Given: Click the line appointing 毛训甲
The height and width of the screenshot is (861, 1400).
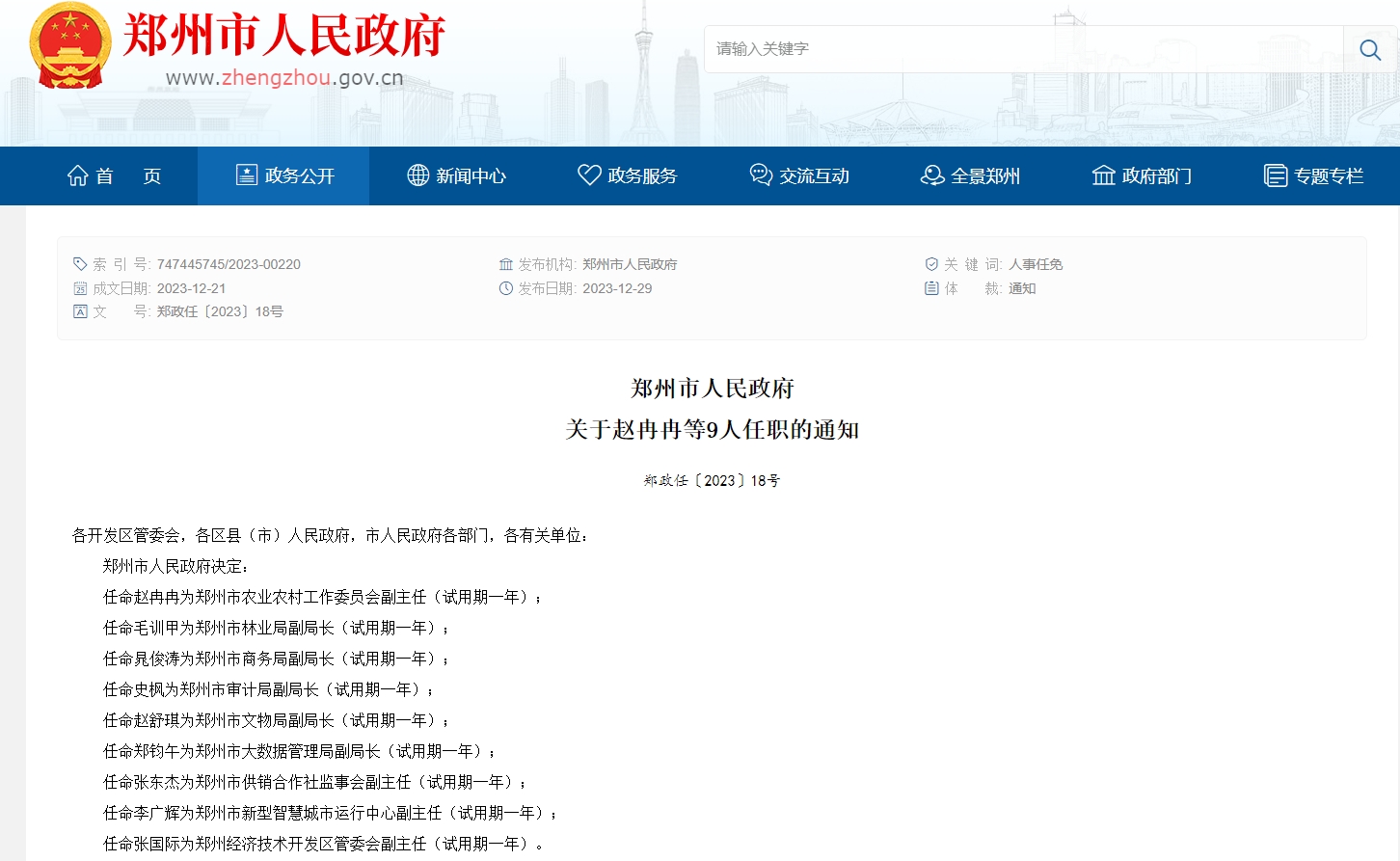Looking at the screenshot, I should point(276,628).
